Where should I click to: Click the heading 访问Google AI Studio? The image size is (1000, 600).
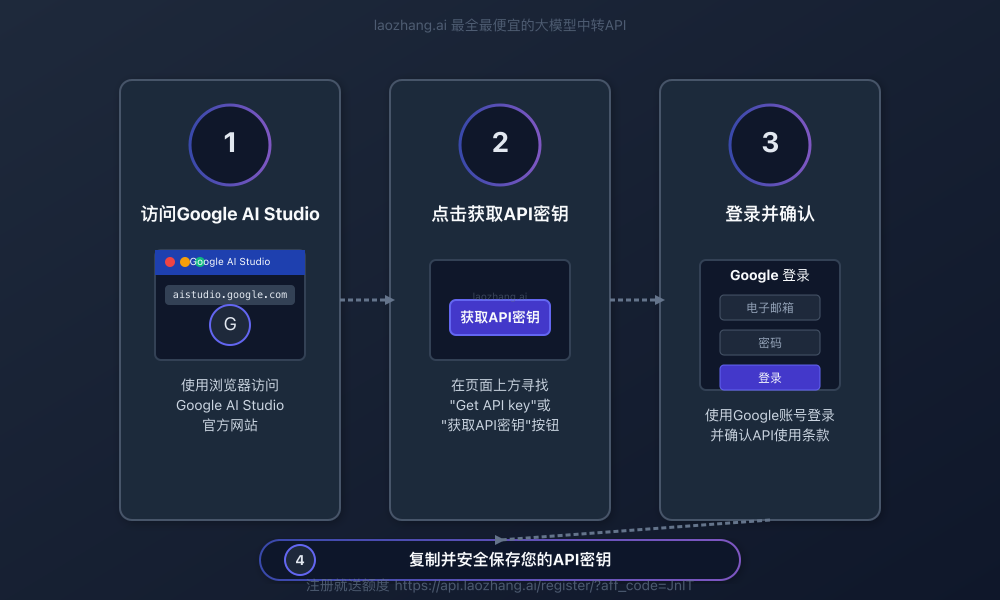pos(230,214)
